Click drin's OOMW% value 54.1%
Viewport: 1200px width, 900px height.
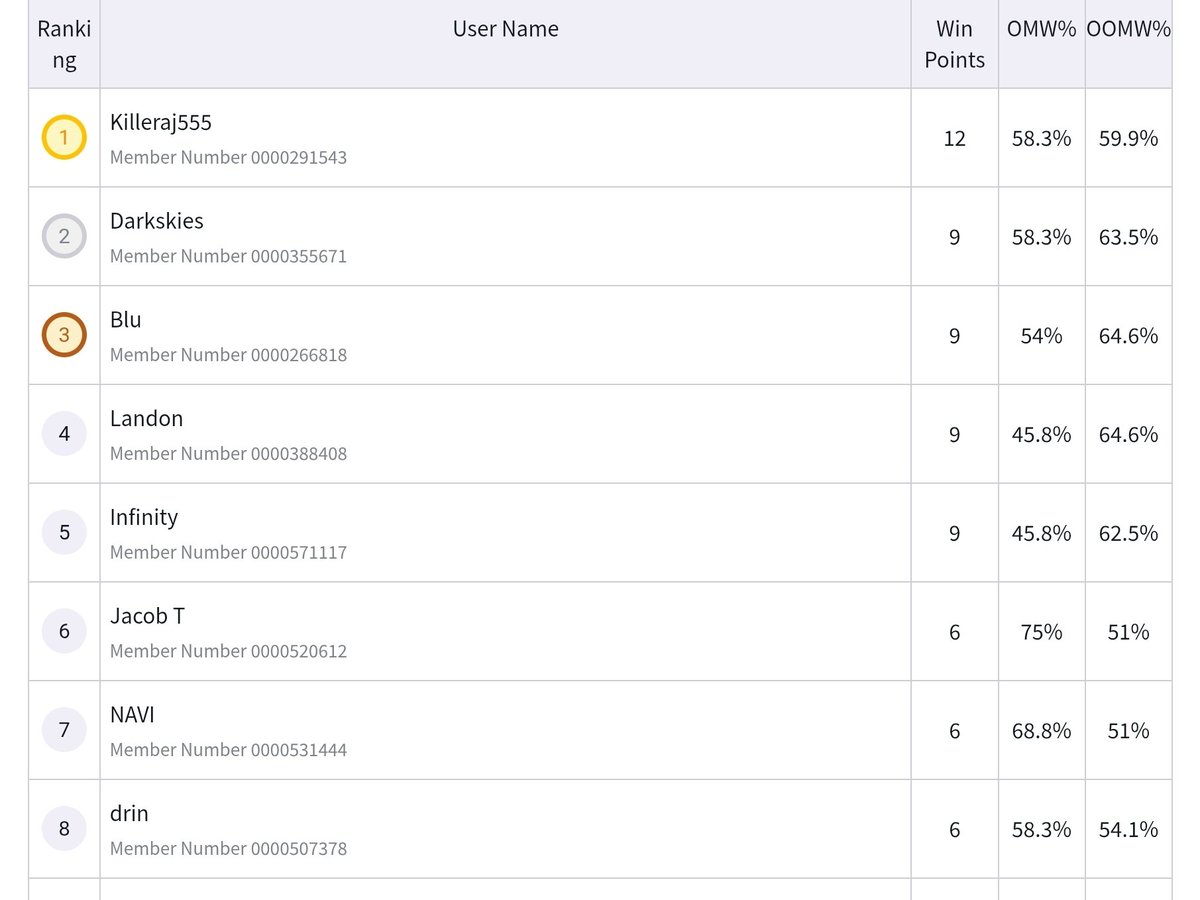click(x=1128, y=830)
